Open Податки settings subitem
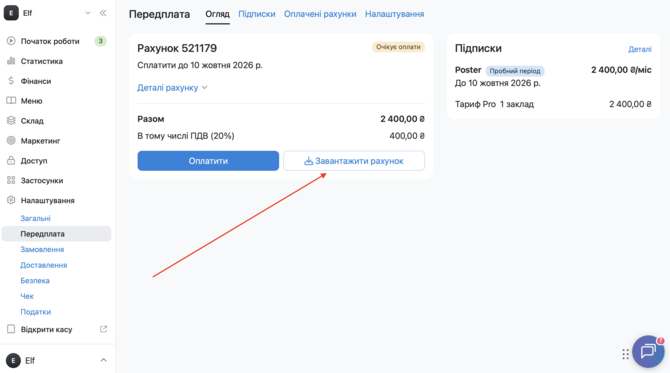This screenshot has width=670, height=373. point(35,312)
